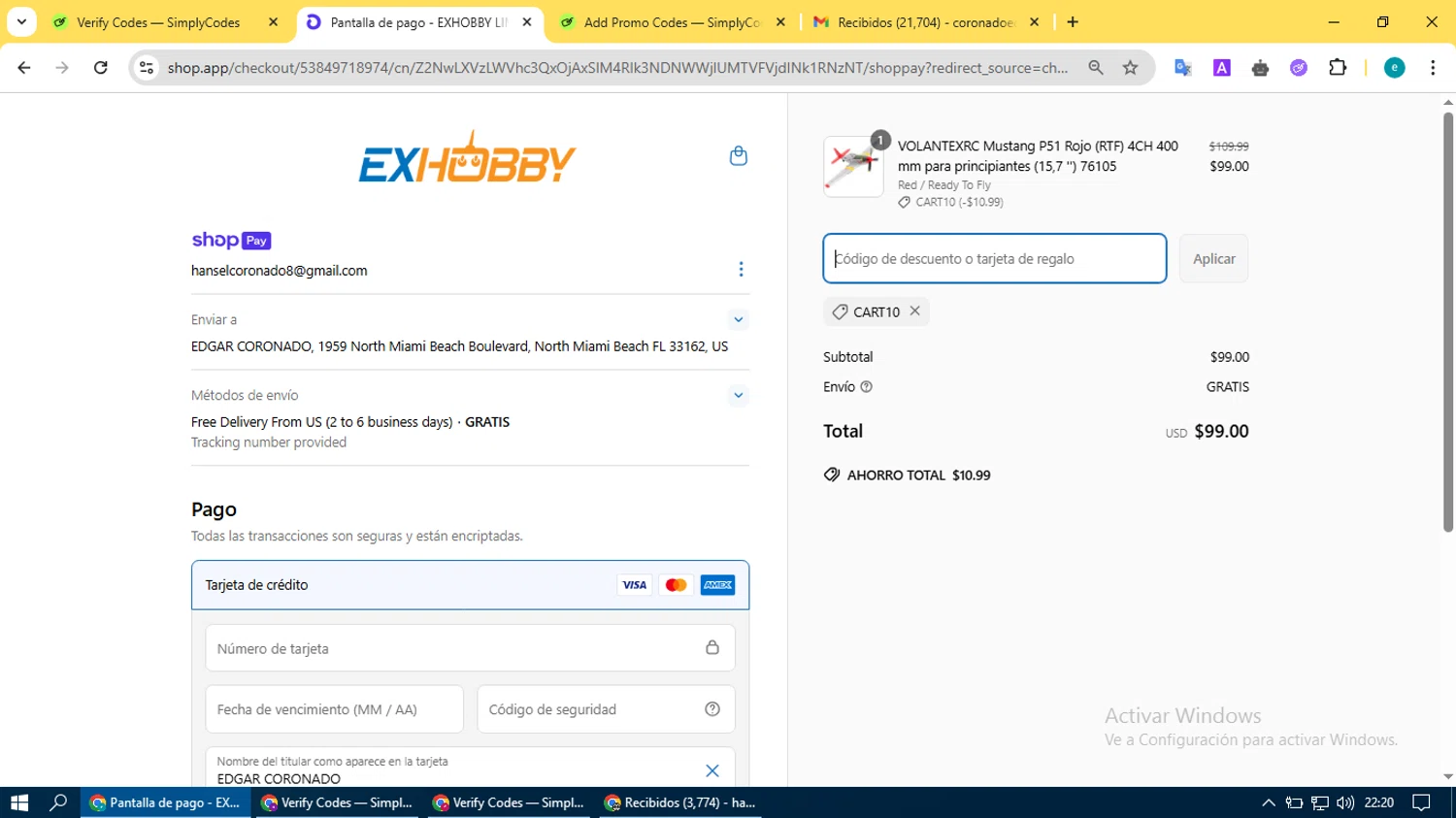Bookmark this page with the star icon

1130,67
